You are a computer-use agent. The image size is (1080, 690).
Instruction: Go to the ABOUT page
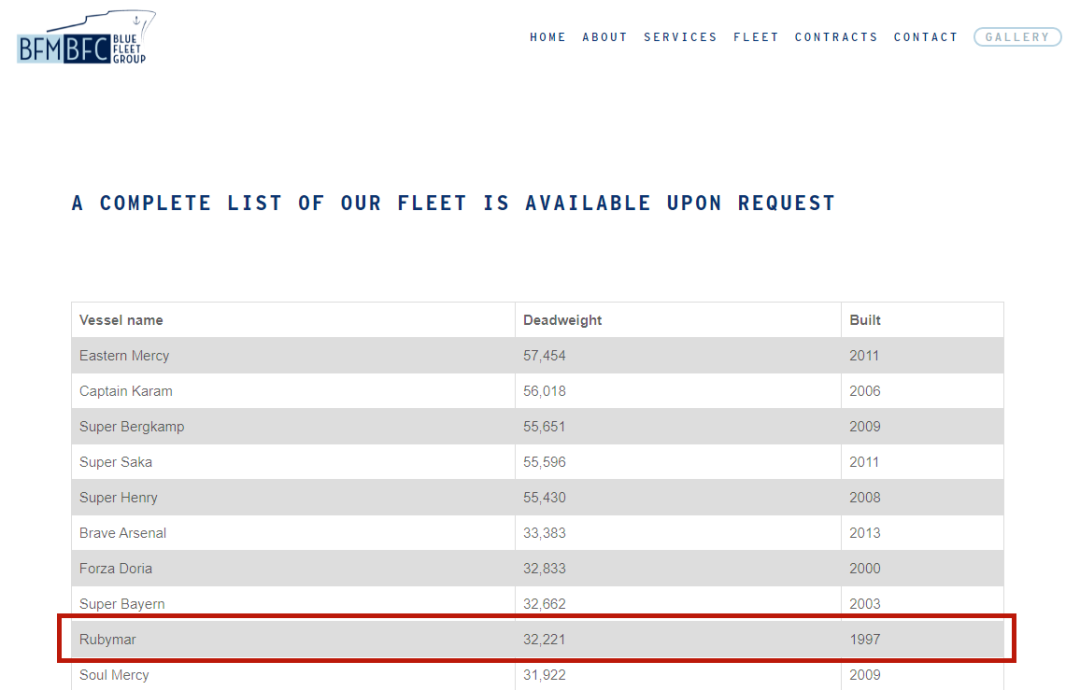[x=605, y=37]
